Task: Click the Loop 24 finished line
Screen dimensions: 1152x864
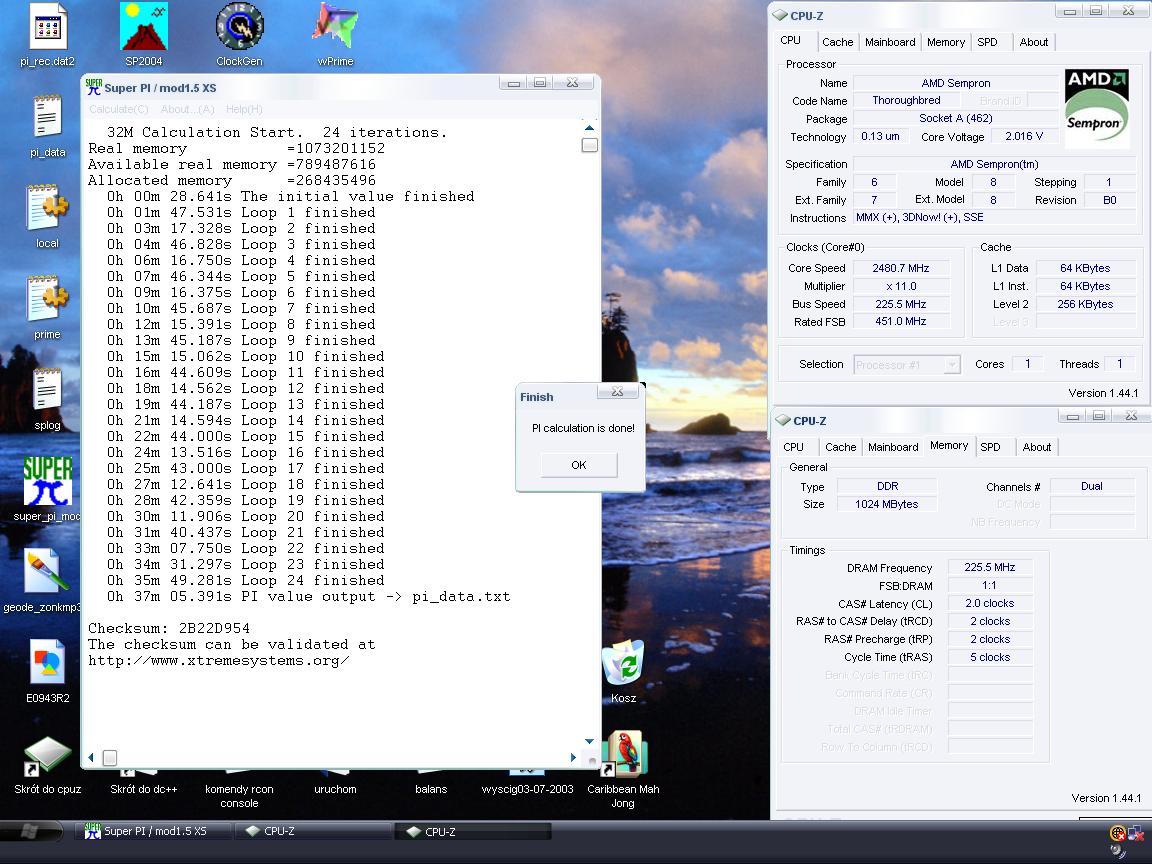Action: tap(245, 580)
